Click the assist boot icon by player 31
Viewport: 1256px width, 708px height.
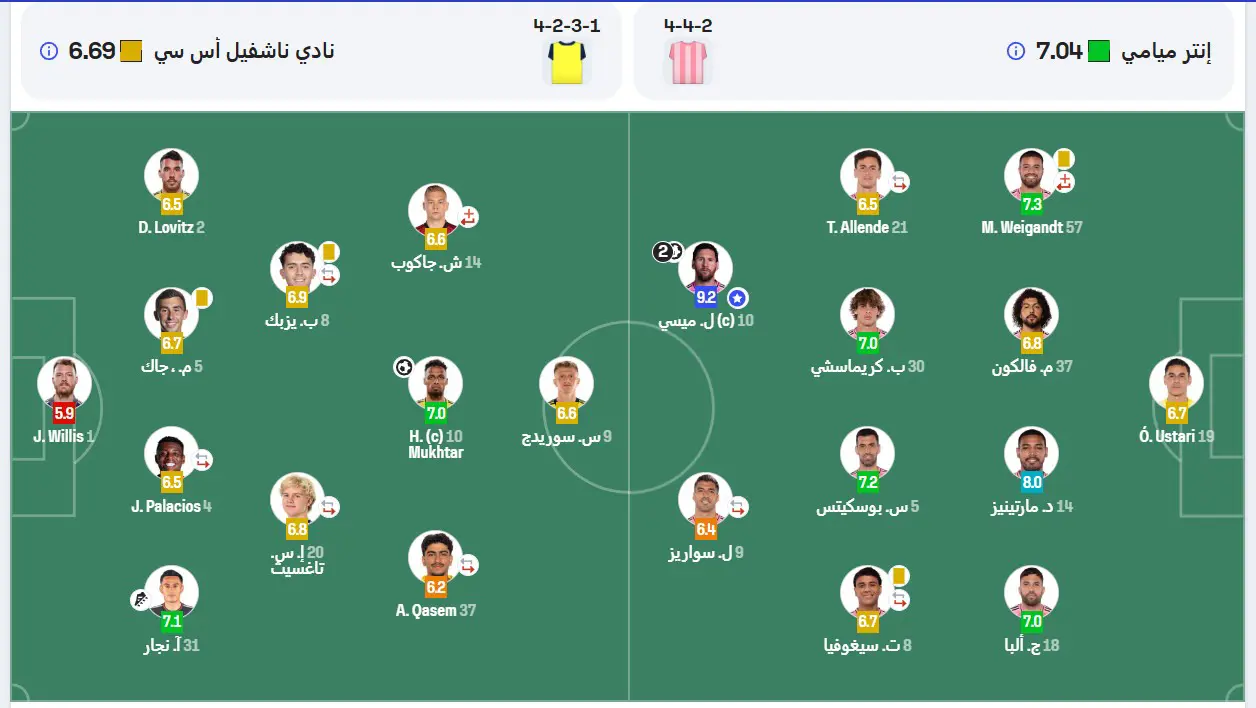[140, 600]
